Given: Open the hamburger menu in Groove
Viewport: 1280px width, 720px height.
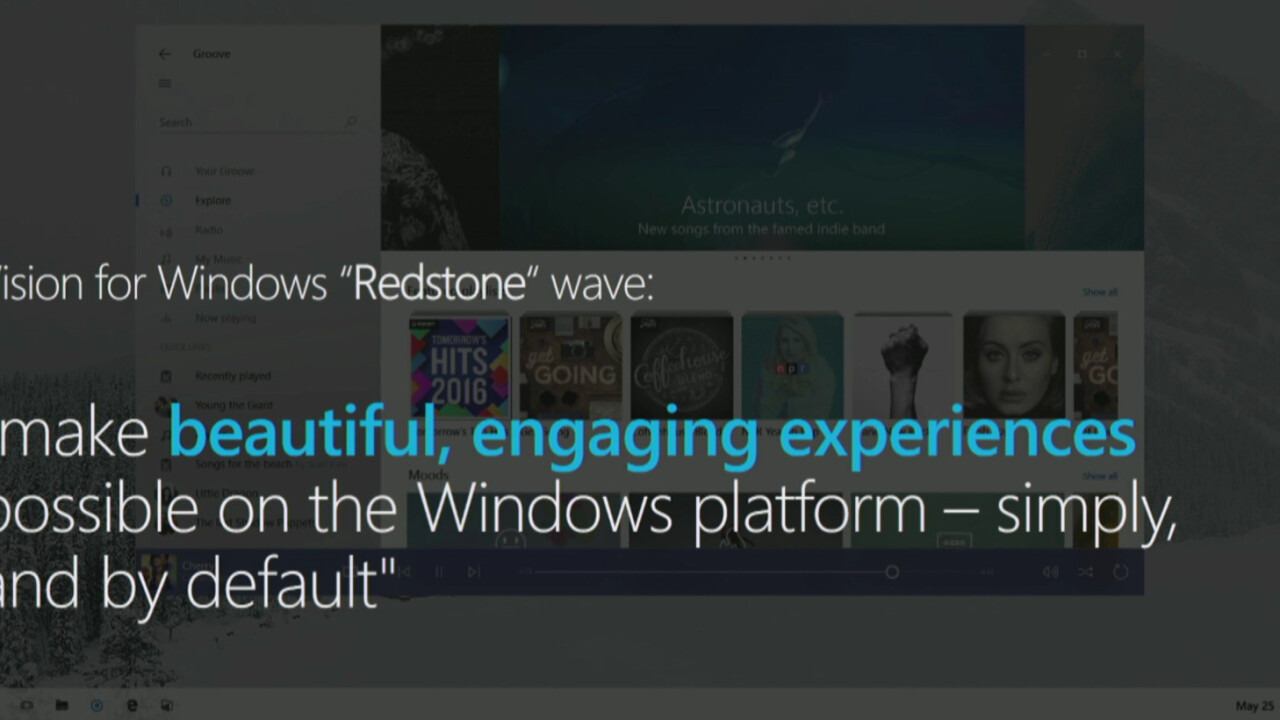Looking at the screenshot, I should point(165,83).
